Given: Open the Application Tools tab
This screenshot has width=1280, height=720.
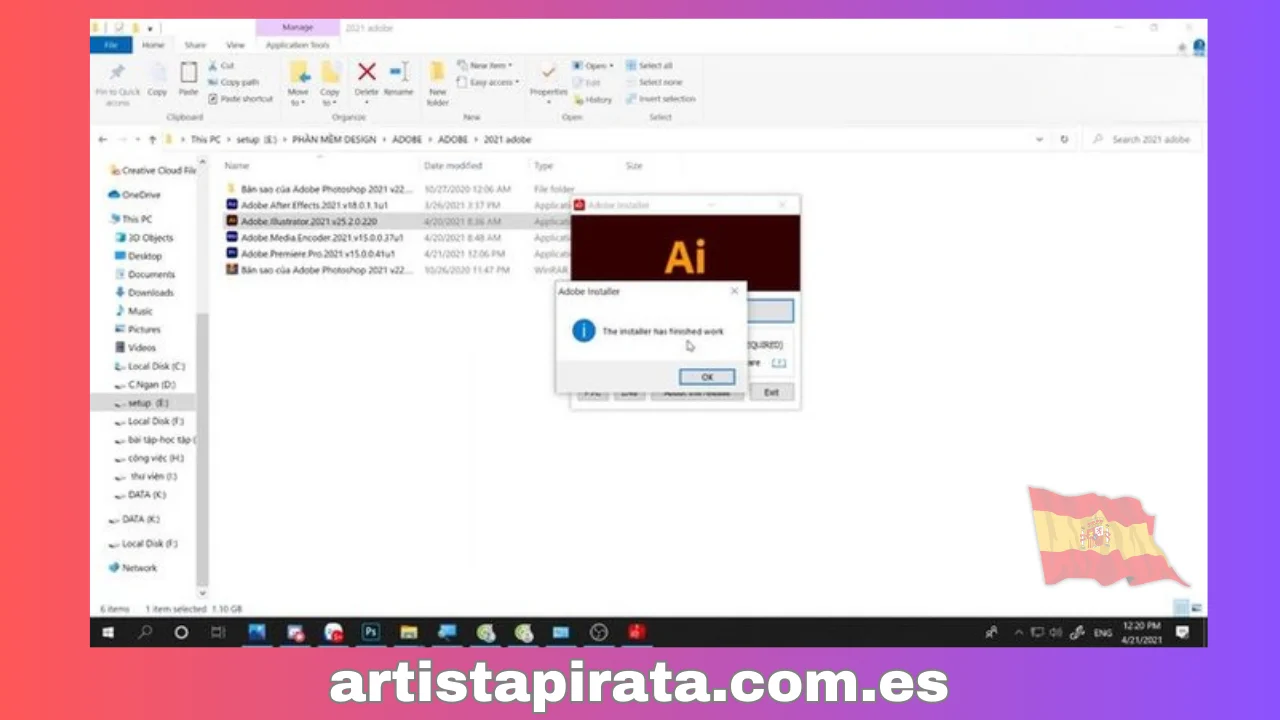Looking at the screenshot, I should tap(297, 45).
